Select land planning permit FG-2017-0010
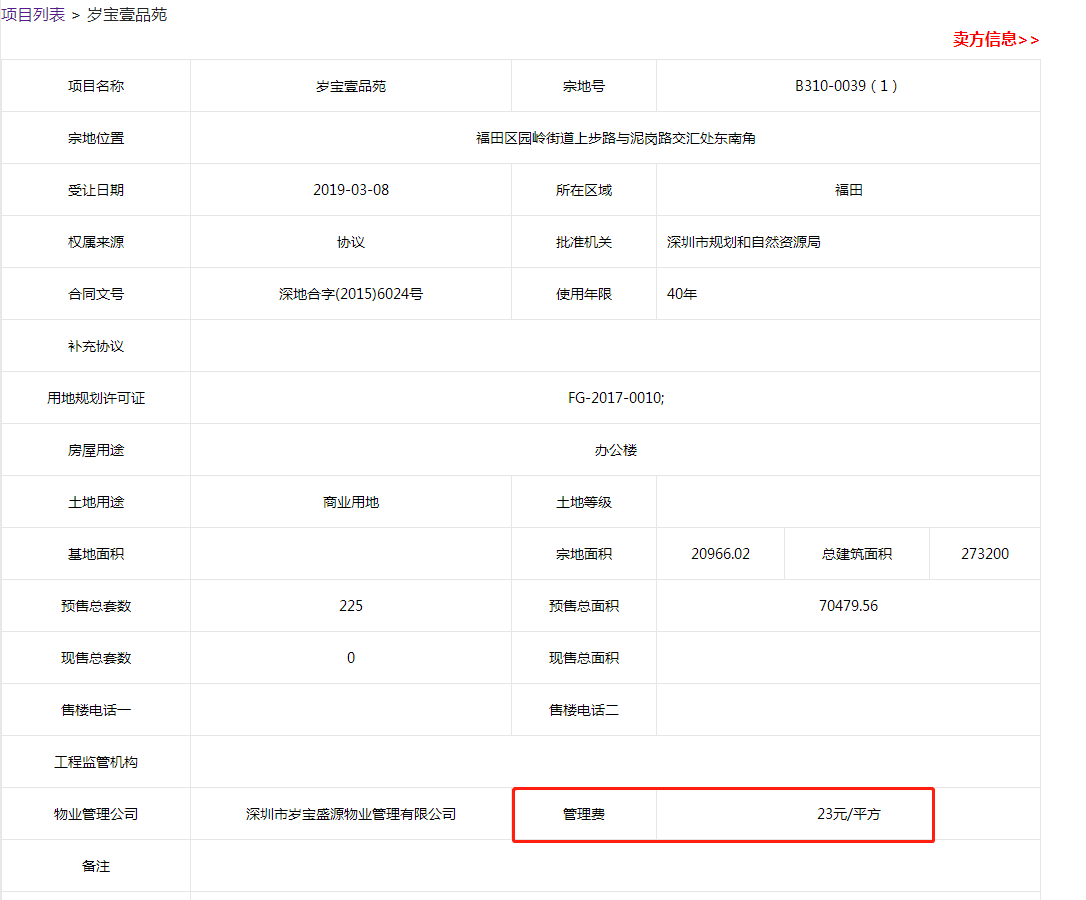Image resolution: width=1086 pixels, height=900 pixels. [x=615, y=398]
